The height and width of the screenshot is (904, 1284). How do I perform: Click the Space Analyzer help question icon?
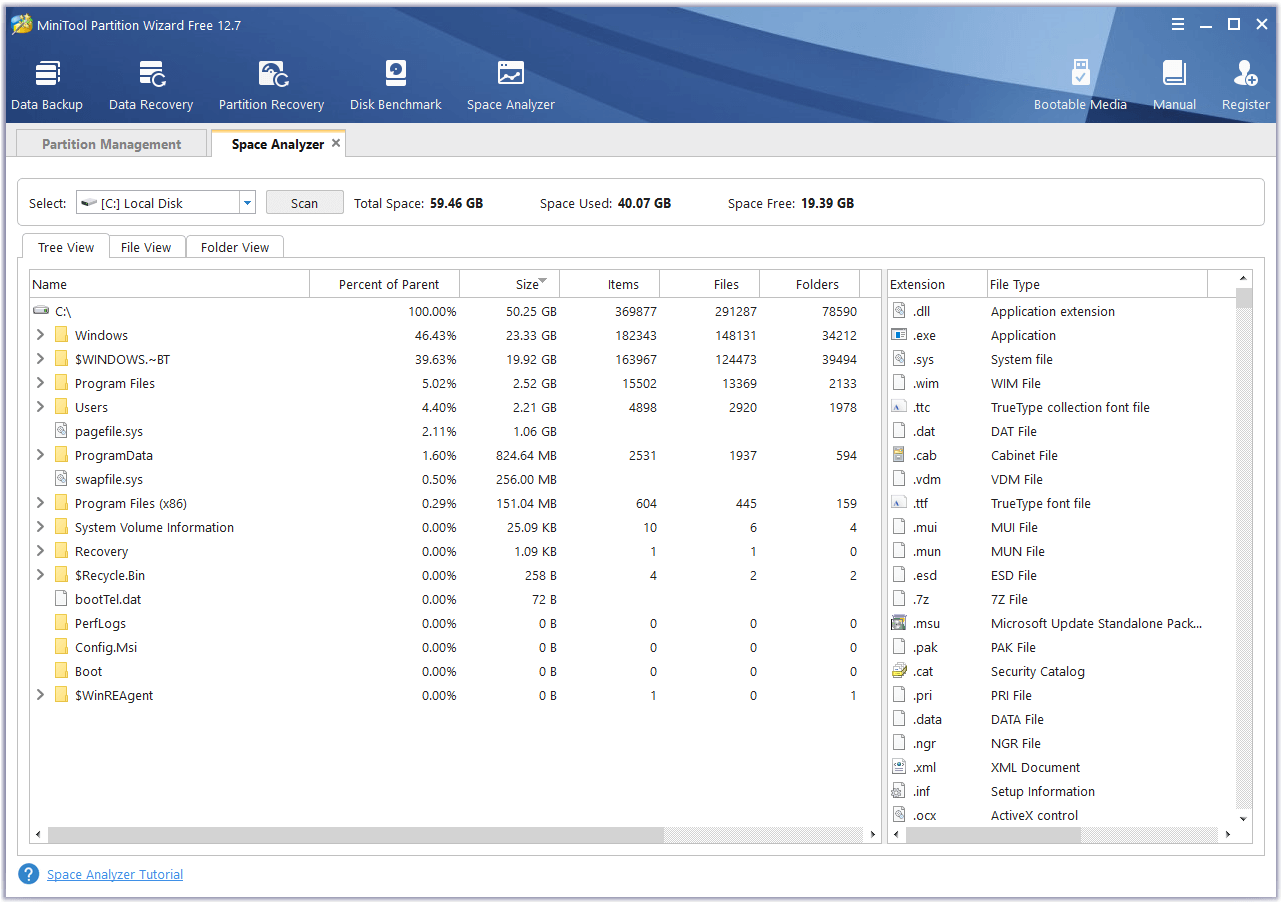tap(29, 874)
